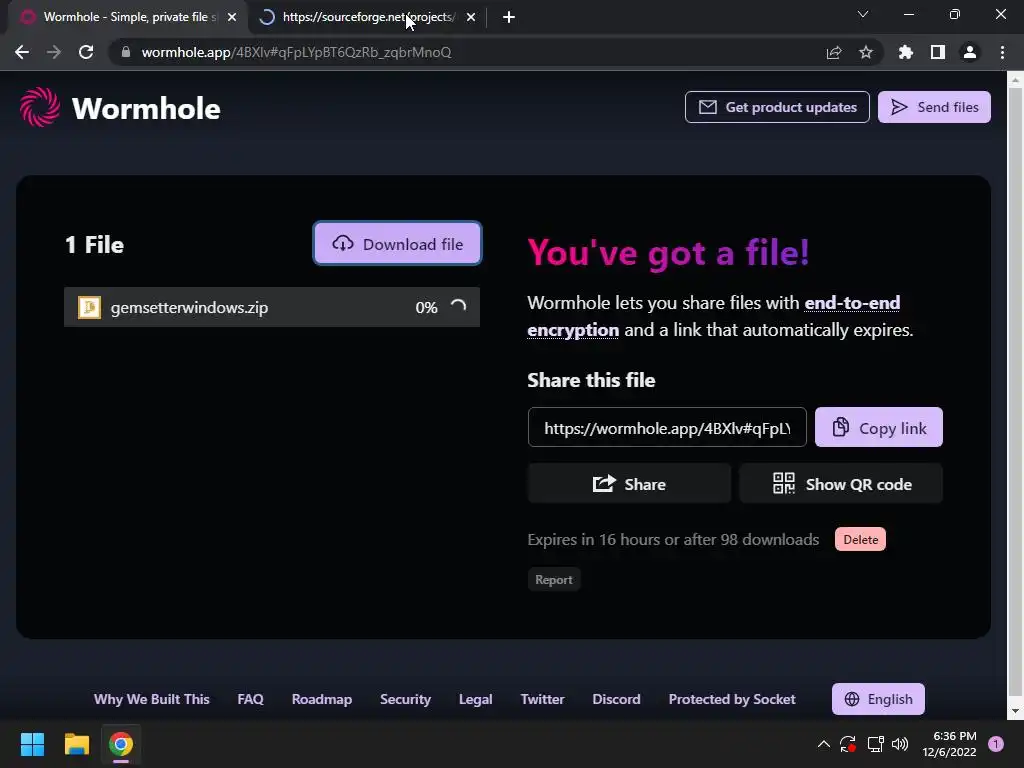Image resolution: width=1024 pixels, height=768 pixels.
Task: Open Get product updates
Action: [777, 107]
